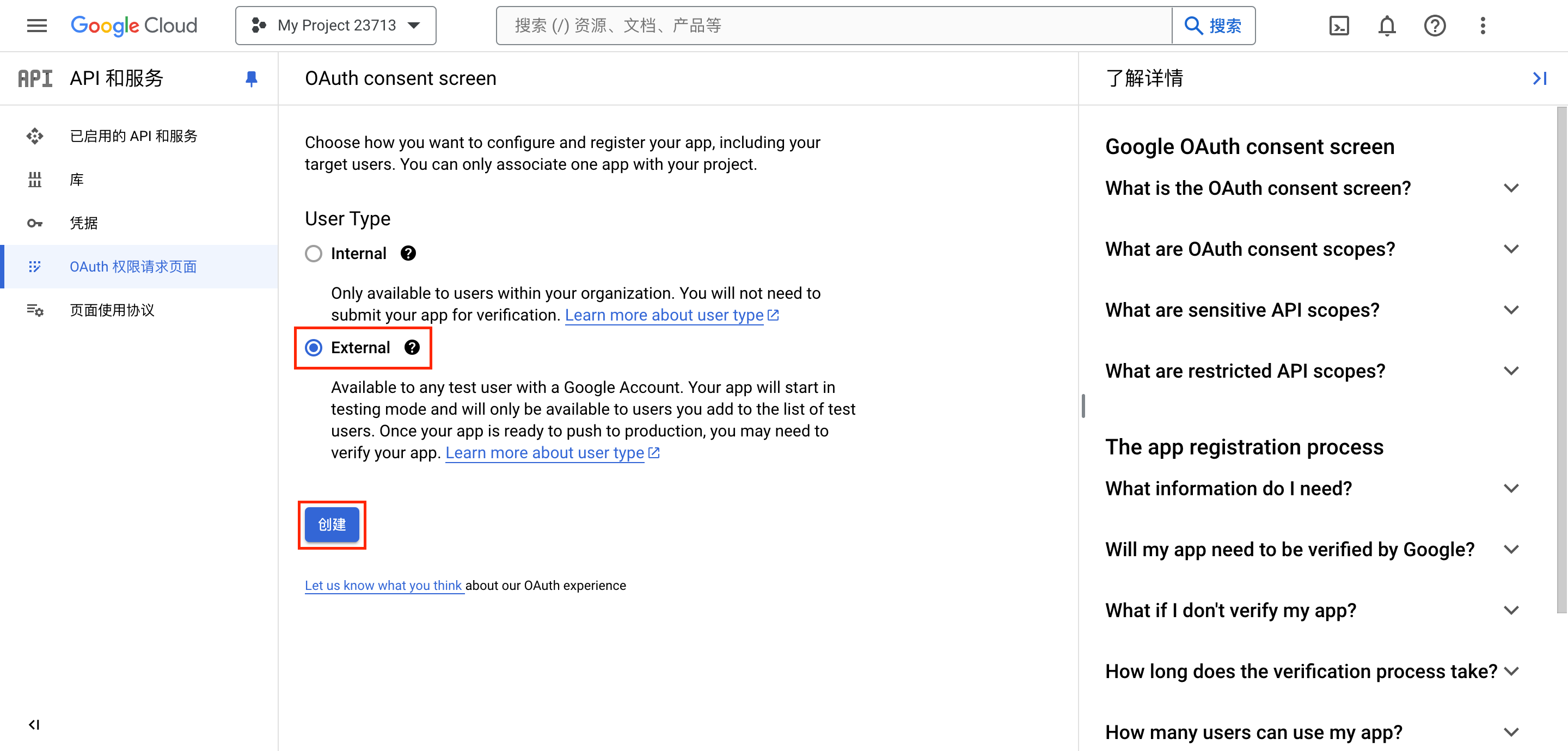
Task: Click the 创建 create button
Action: [x=332, y=524]
